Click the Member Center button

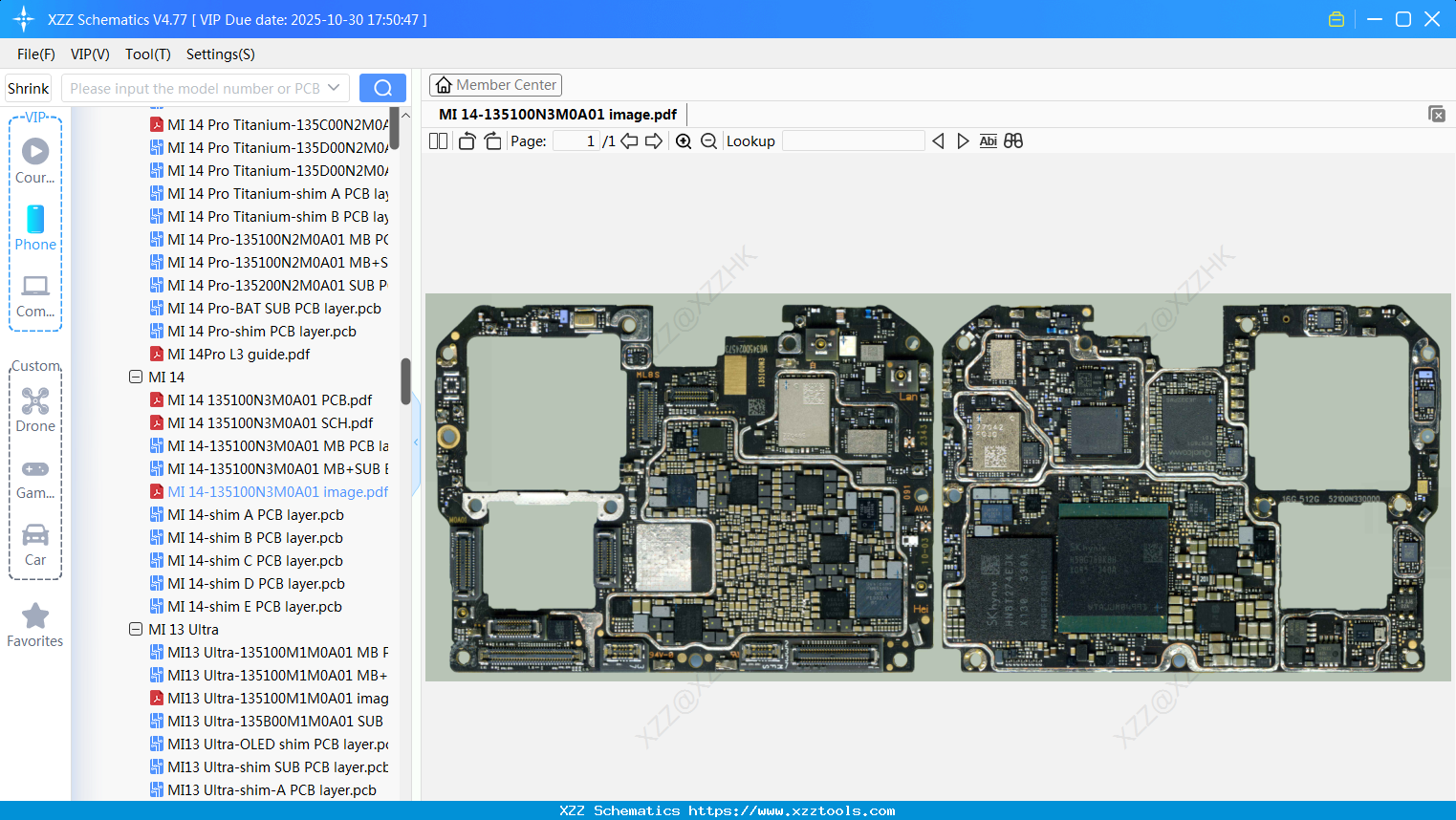coord(495,84)
